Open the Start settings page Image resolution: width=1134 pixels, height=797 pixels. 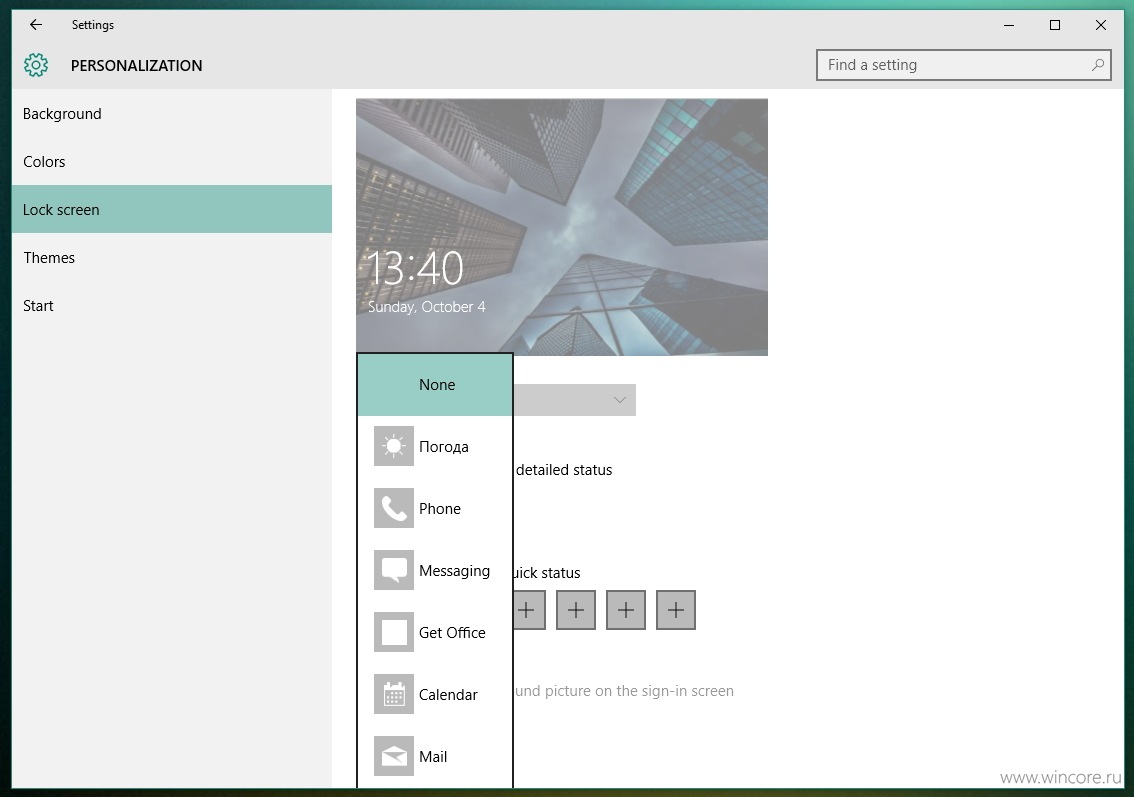coord(171,305)
